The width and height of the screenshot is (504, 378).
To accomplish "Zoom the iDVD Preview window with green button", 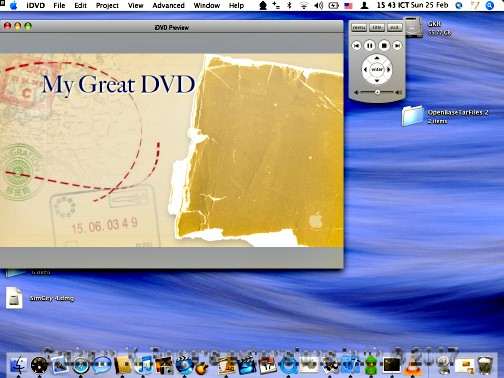I will [28, 26].
